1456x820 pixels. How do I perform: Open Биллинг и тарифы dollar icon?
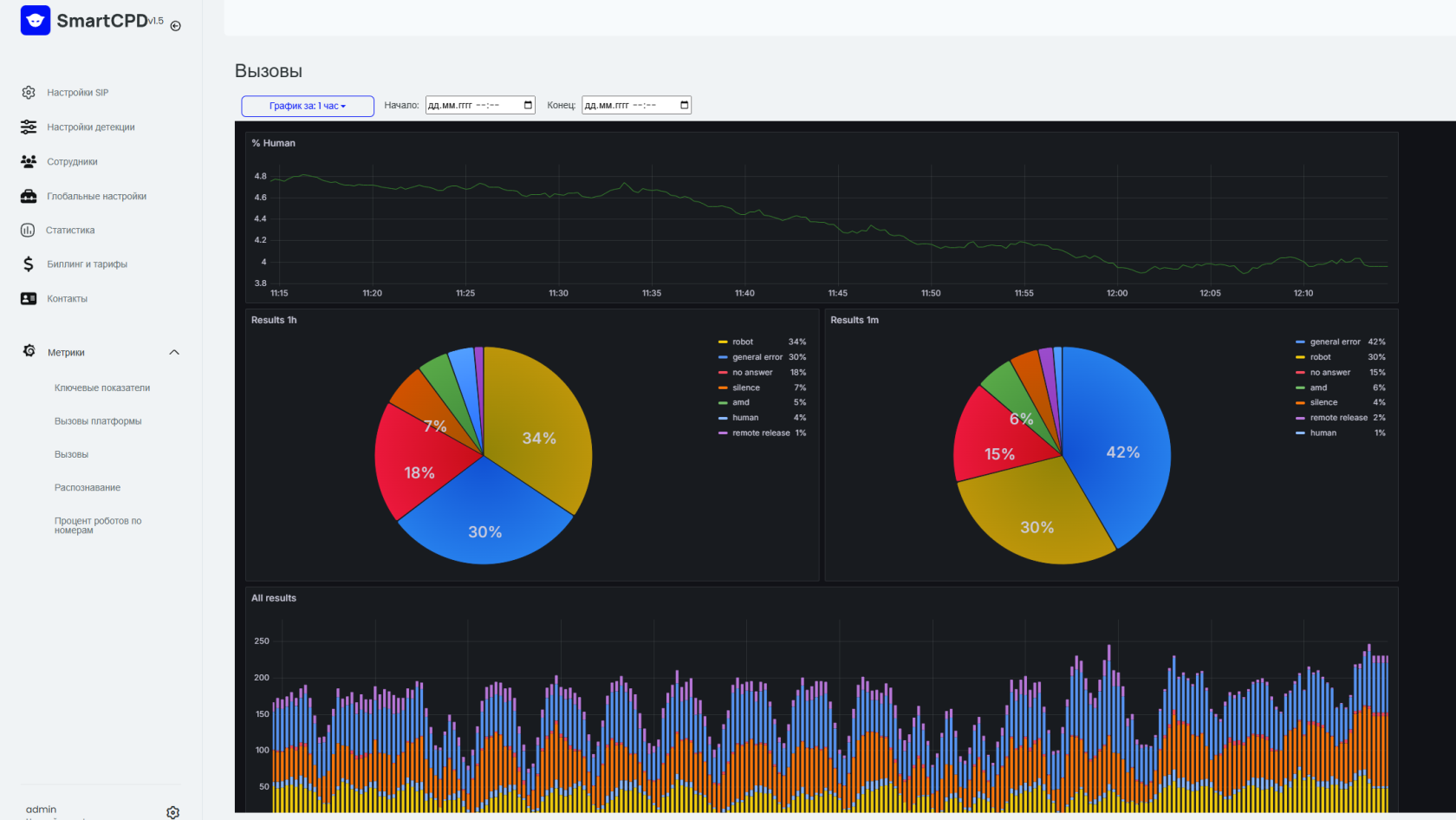pyautogui.click(x=29, y=264)
